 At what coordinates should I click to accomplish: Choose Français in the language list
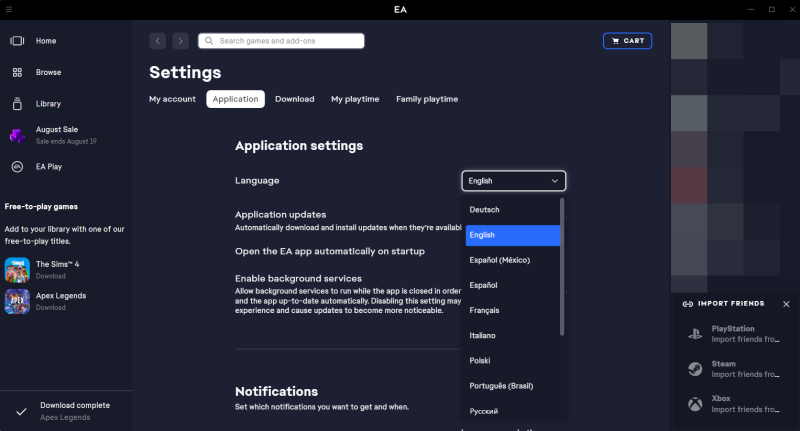(x=484, y=310)
